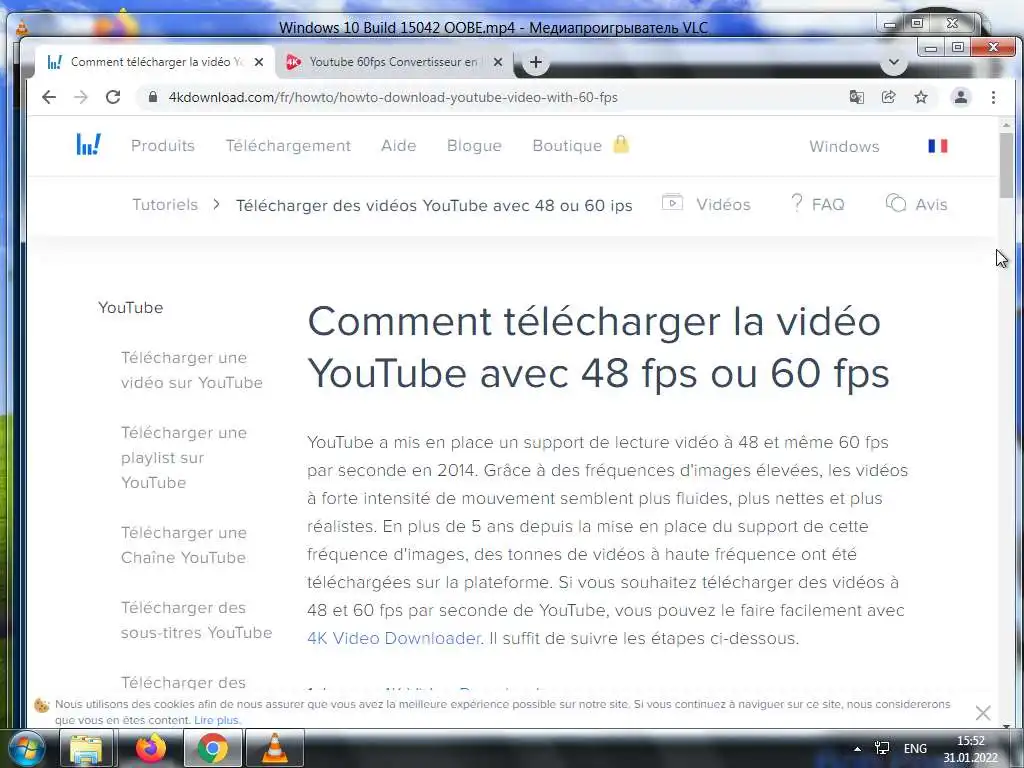Dismiss the cookie notice with the X
Image resolution: width=1024 pixels, height=768 pixels.
983,712
